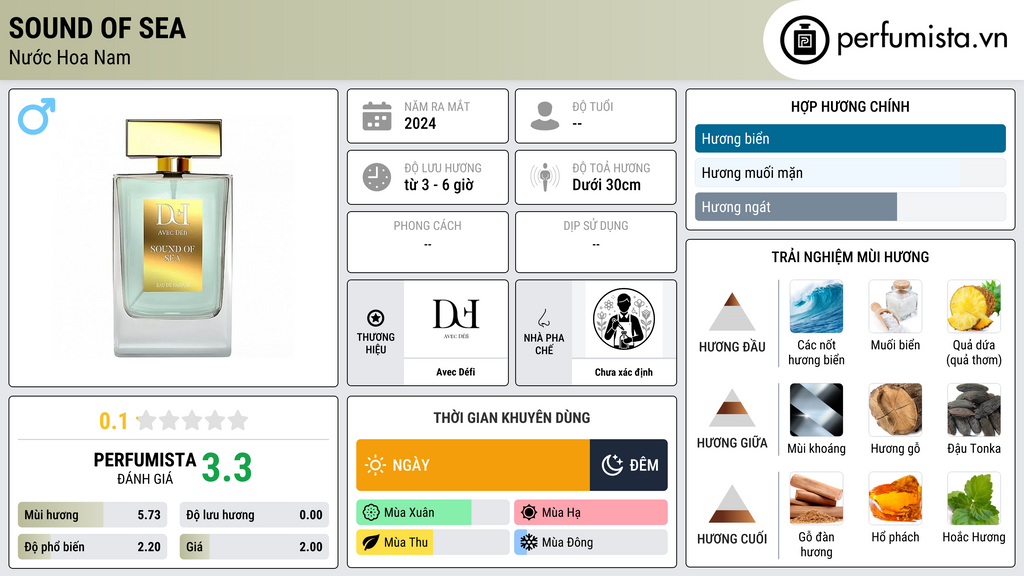Click the blue male gender symbol icon

37,116
